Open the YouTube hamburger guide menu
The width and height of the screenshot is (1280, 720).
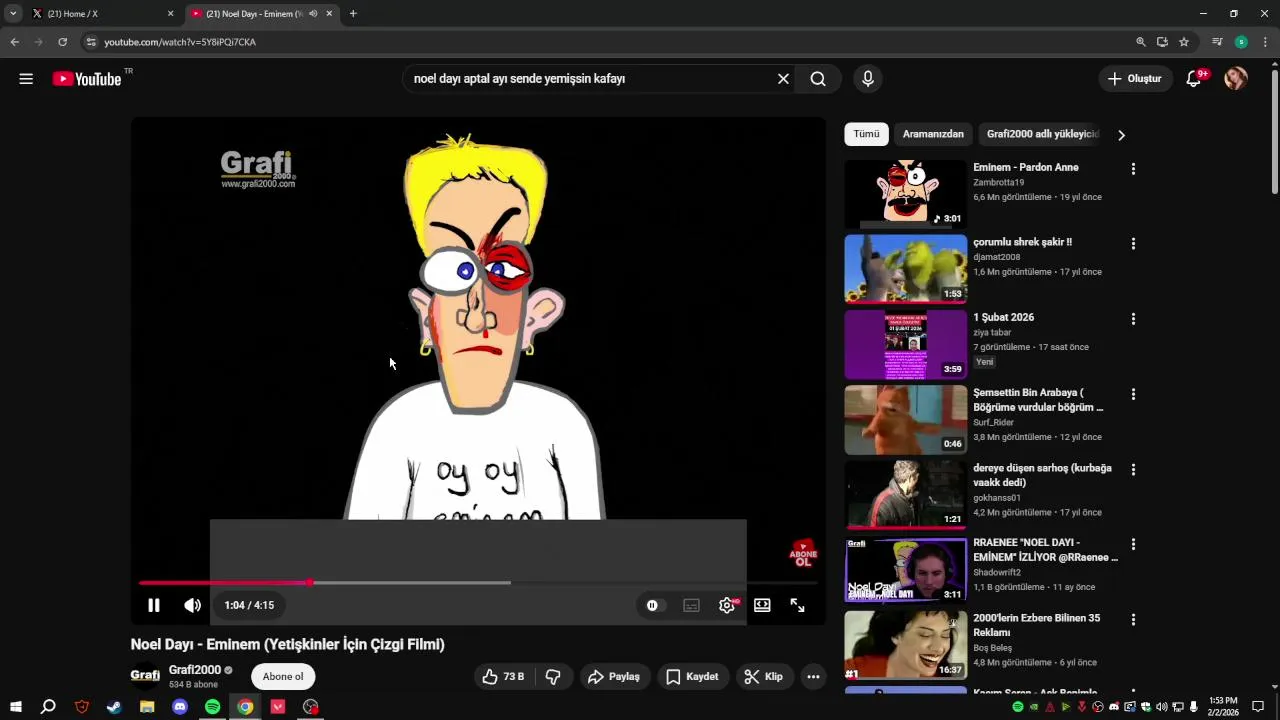[x=26, y=79]
